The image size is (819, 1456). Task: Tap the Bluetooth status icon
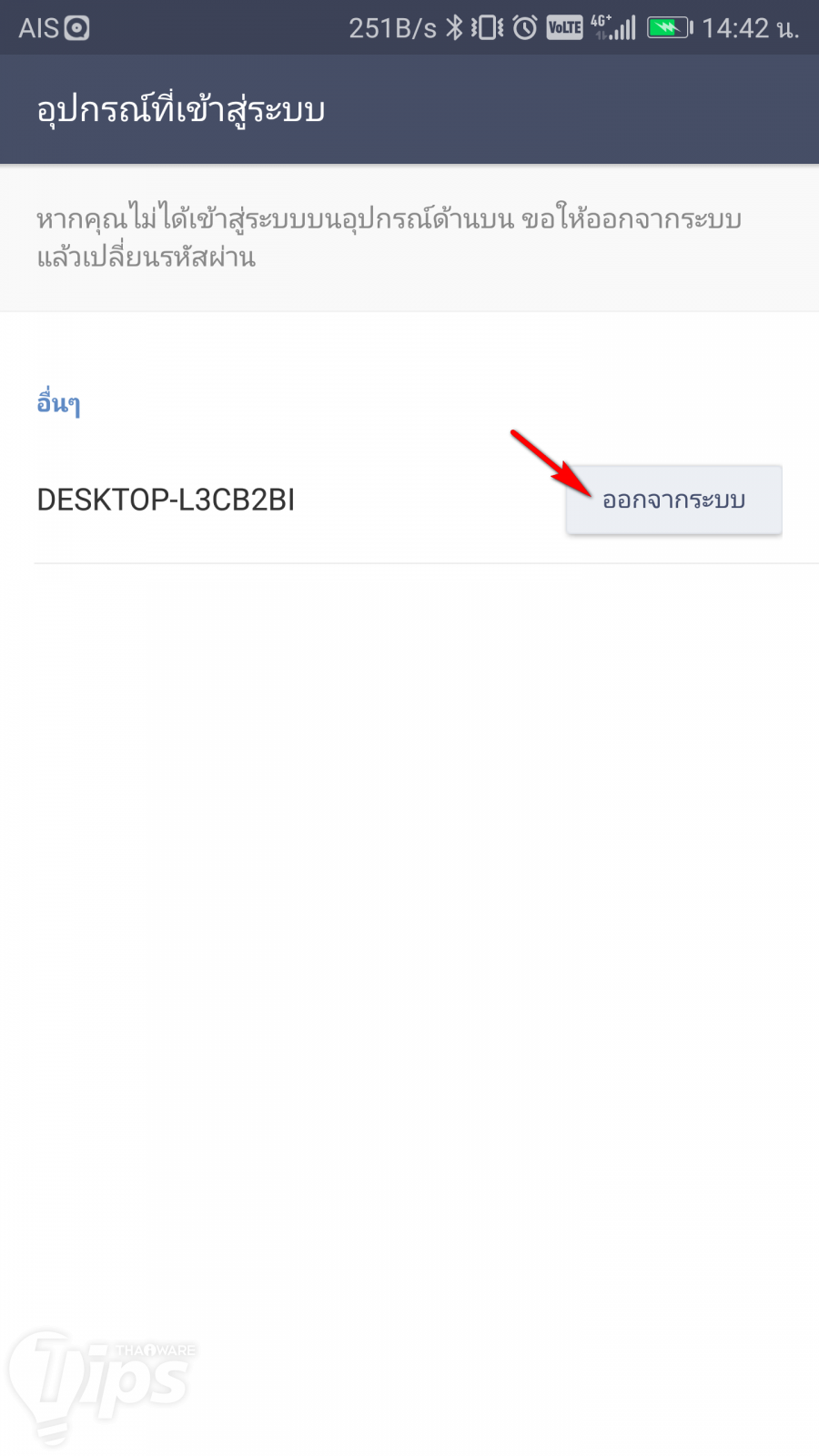[454, 28]
